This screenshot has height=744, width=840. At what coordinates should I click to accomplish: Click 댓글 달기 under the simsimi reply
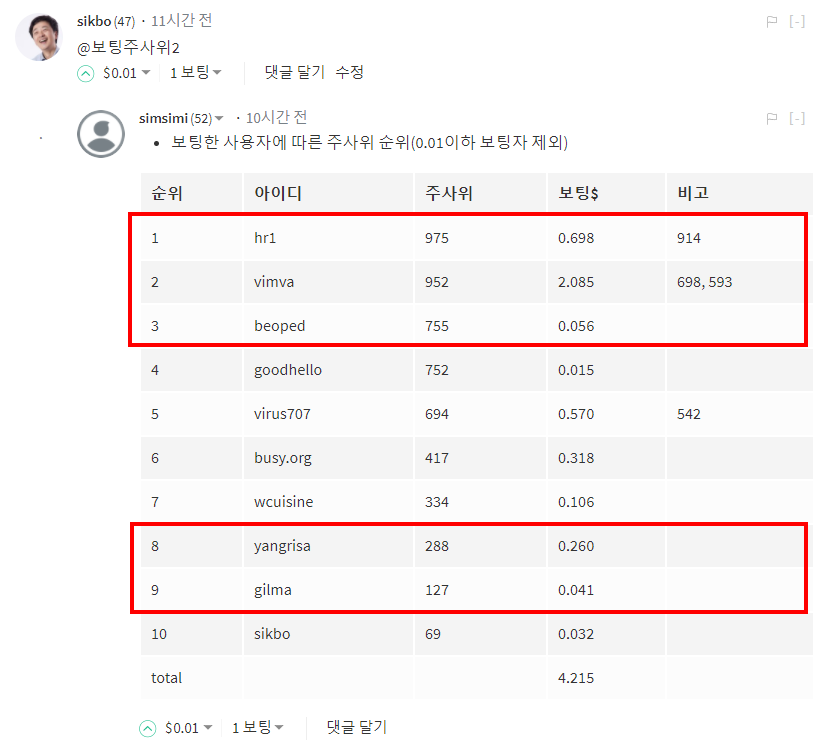point(357,728)
